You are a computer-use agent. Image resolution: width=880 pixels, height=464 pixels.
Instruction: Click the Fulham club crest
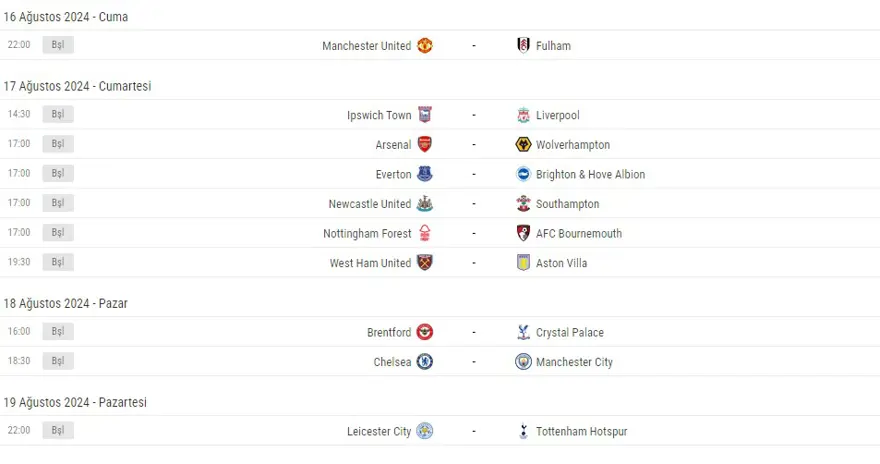coord(523,46)
